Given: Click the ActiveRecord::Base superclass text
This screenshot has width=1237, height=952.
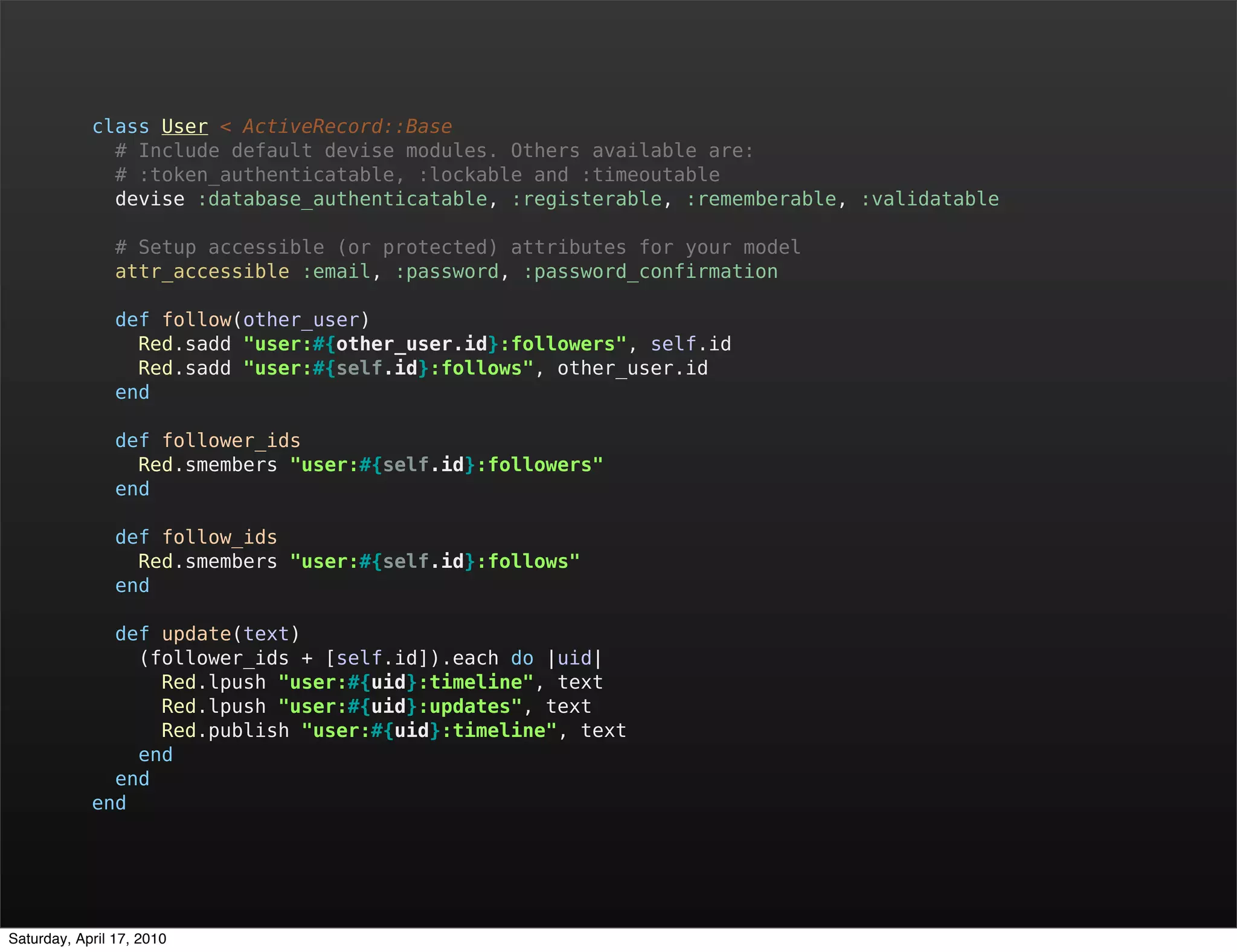Looking at the screenshot, I should [x=347, y=126].
